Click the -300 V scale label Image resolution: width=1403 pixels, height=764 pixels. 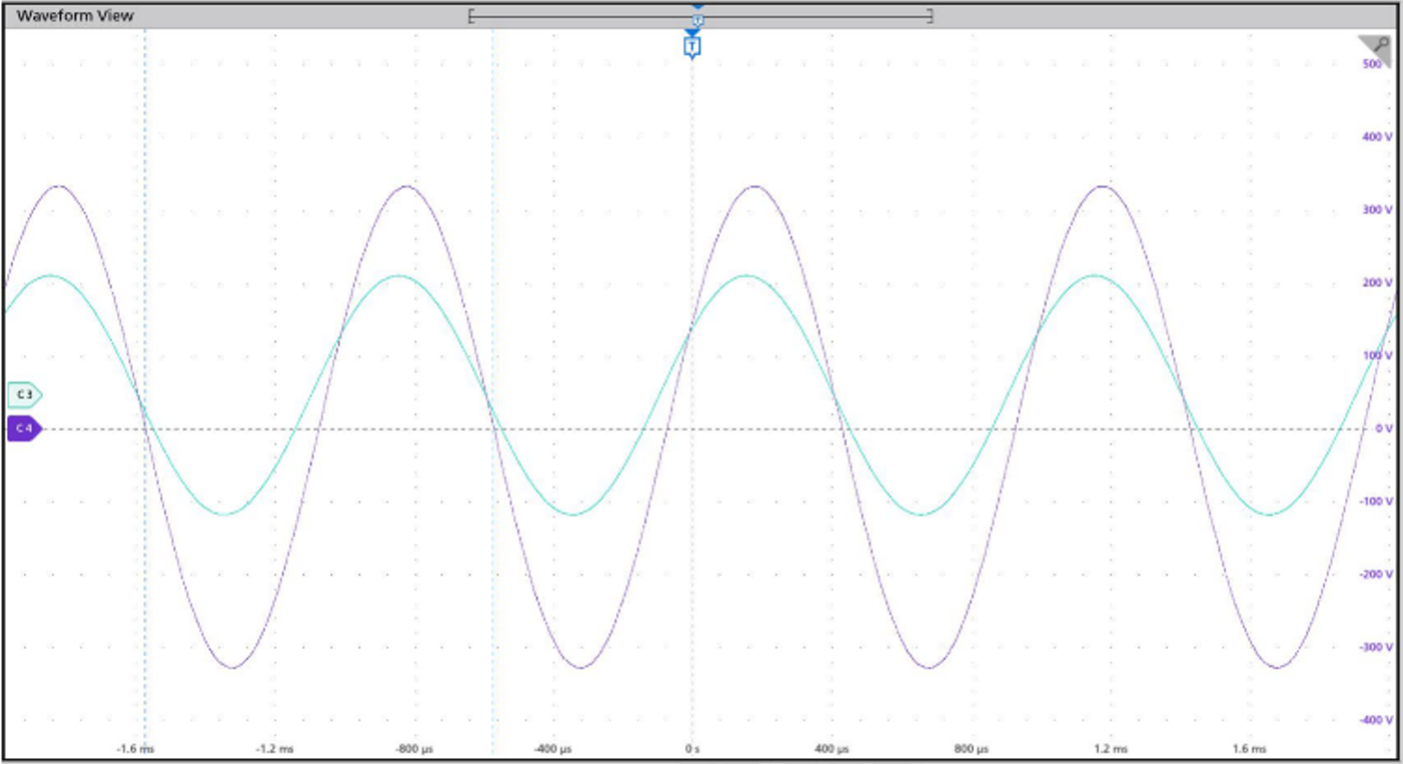tap(1375, 647)
